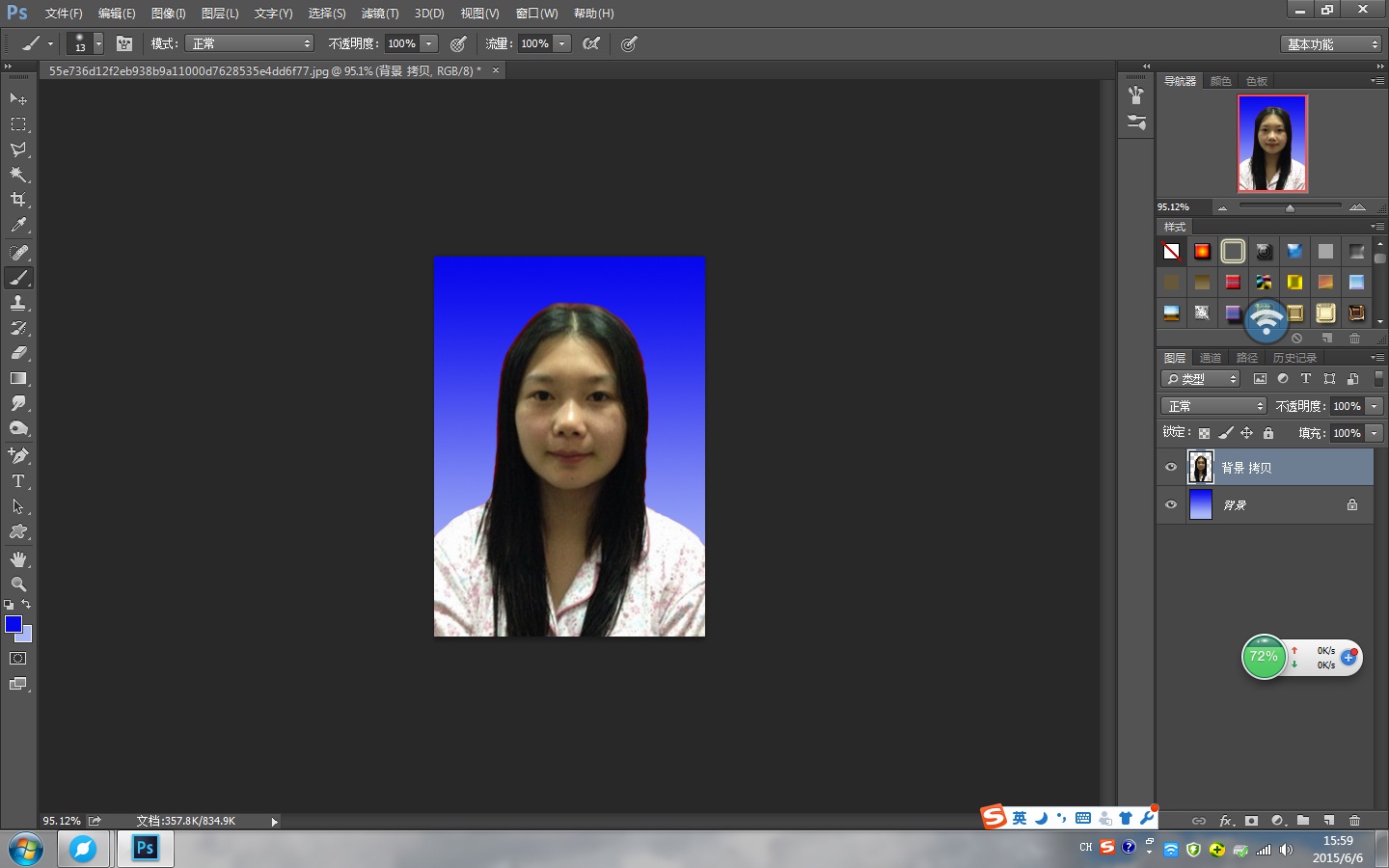1389x868 pixels.
Task: Select the Lasso tool
Action: [18, 149]
